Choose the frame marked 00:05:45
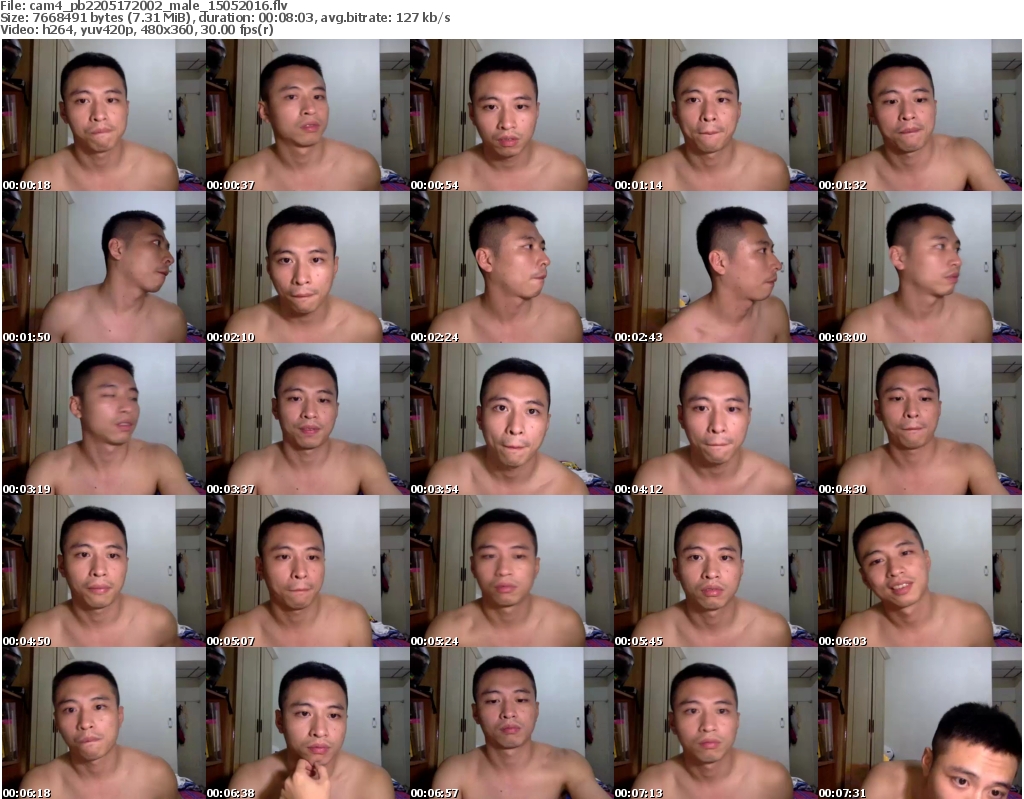The width and height of the screenshot is (1024, 799). 716,571
